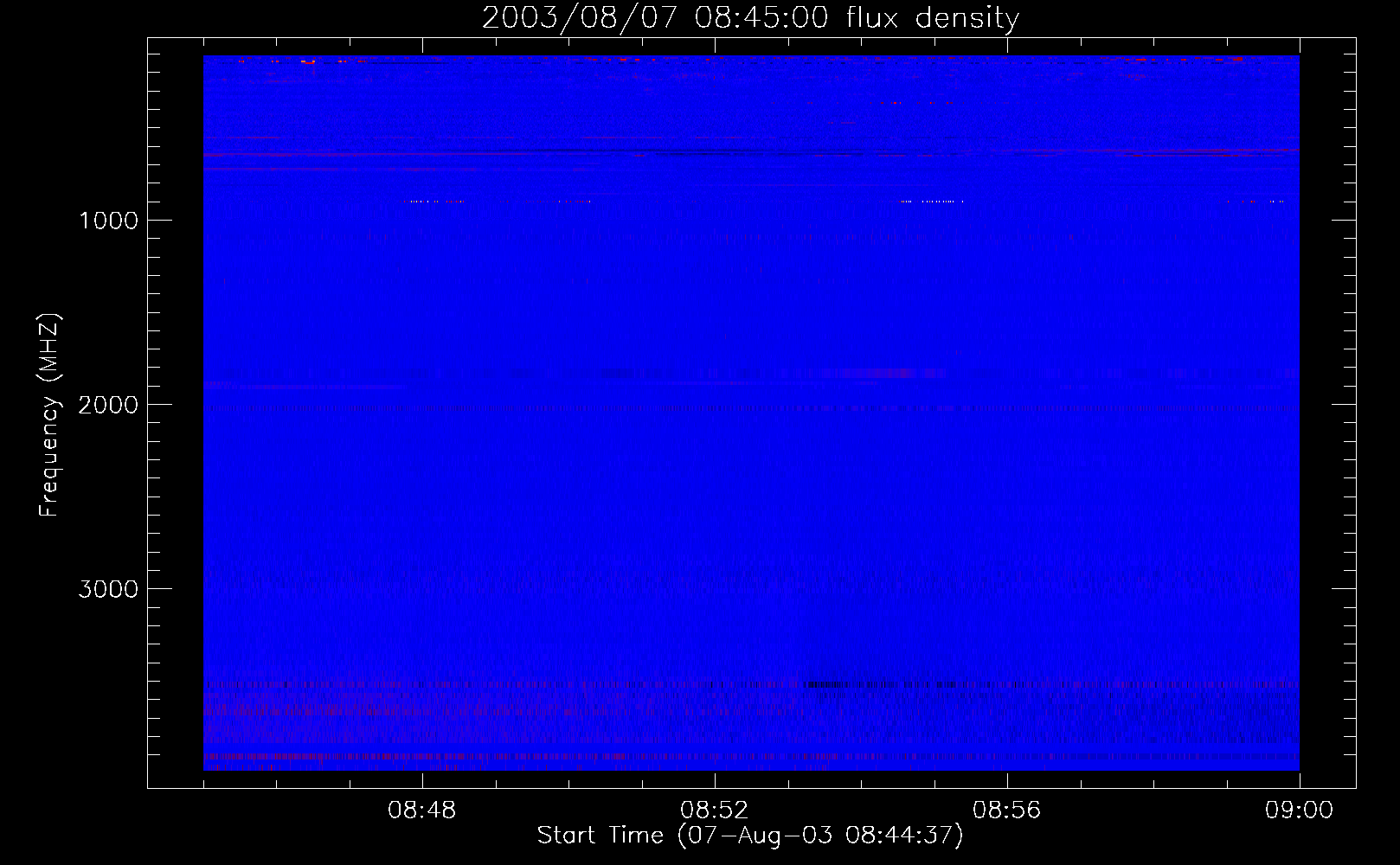Click the 08:52 time tick label

714,811
